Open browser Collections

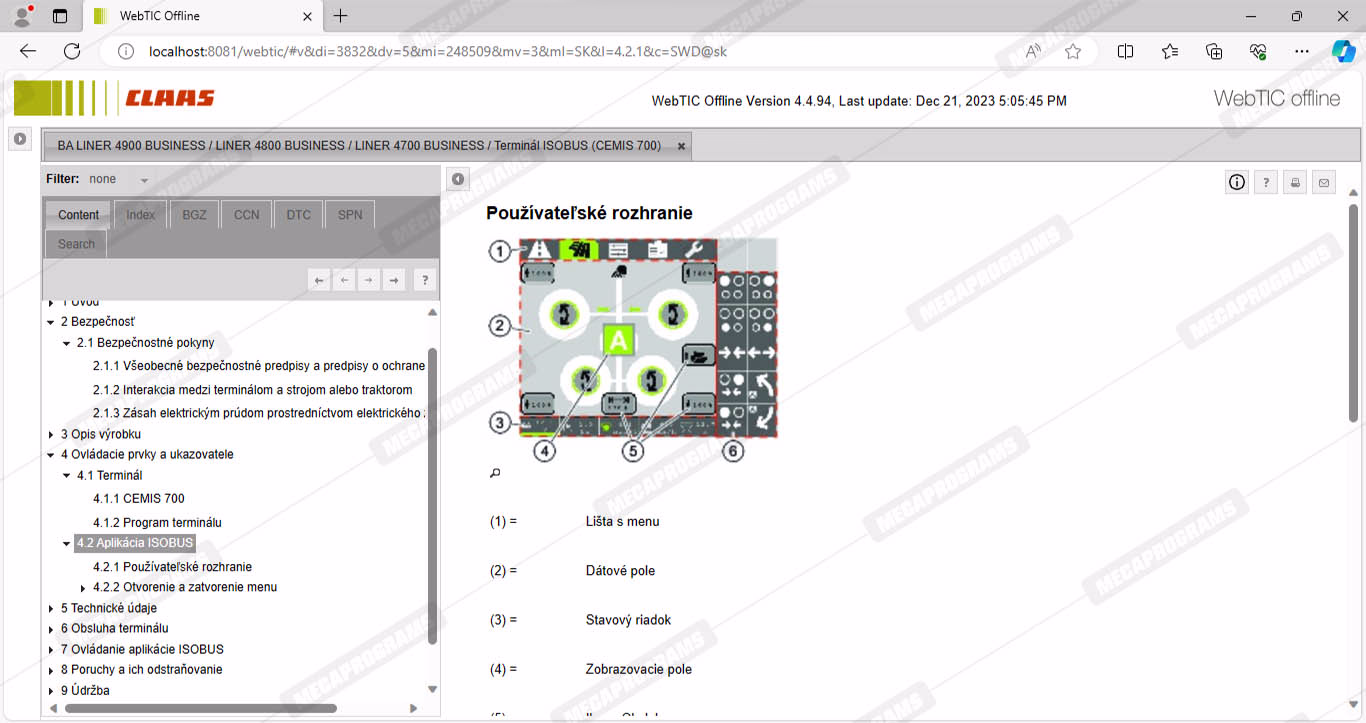pos(1214,51)
